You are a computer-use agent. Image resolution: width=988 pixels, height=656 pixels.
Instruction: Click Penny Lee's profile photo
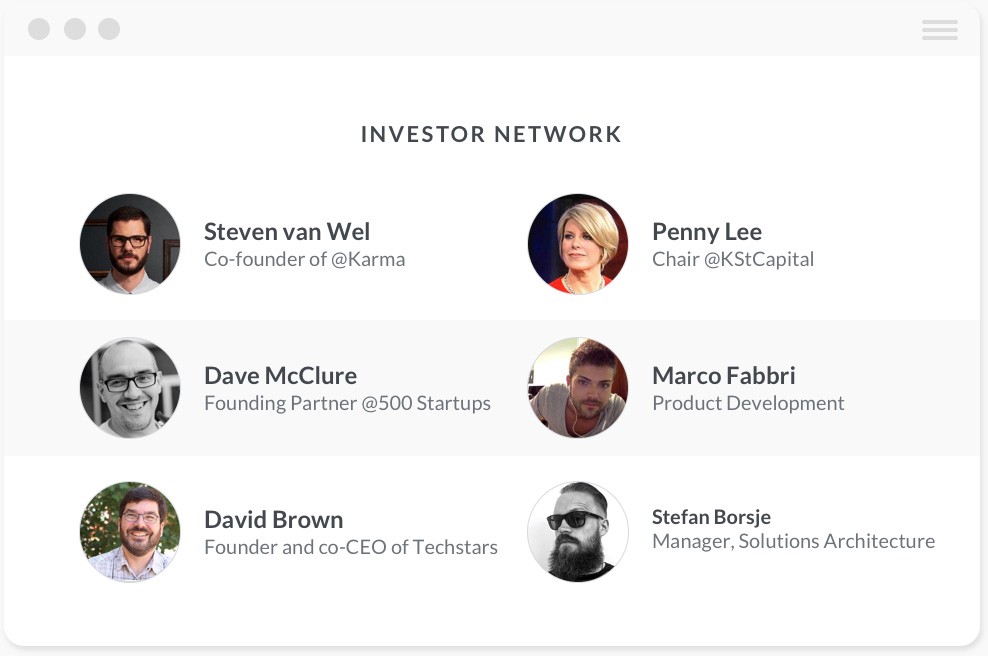[578, 244]
